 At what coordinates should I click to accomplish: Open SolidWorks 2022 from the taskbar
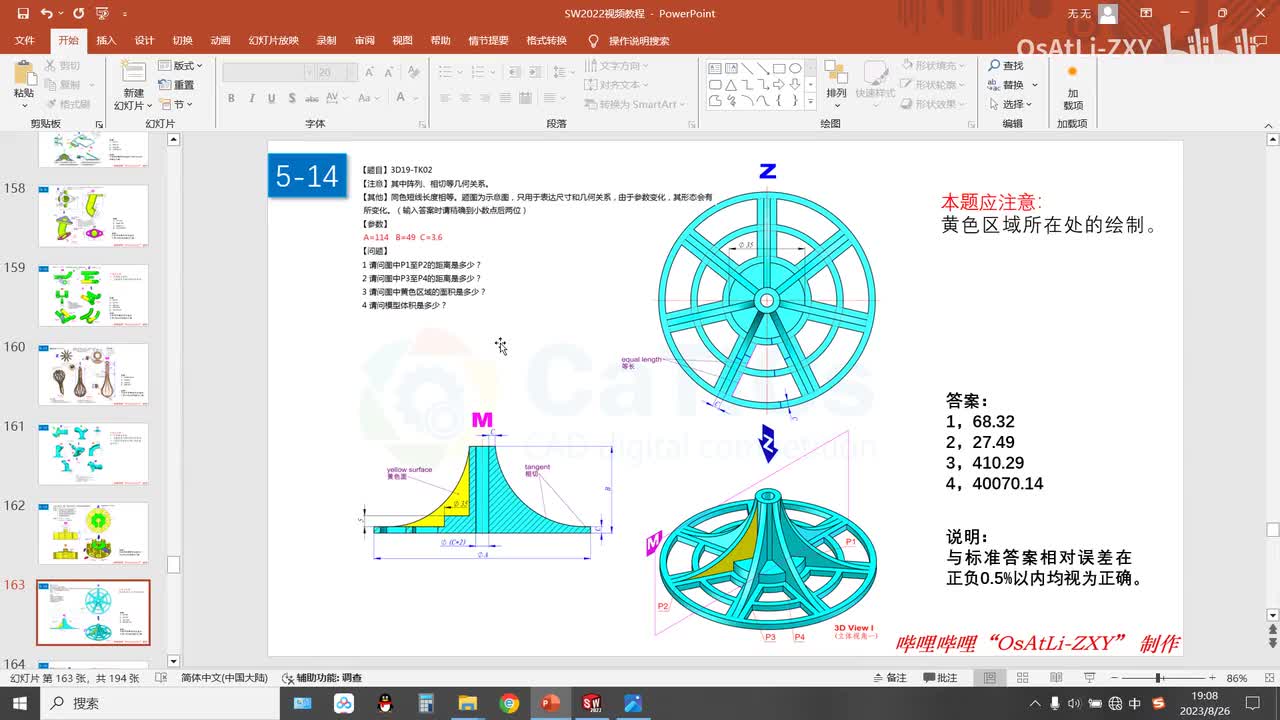(591, 703)
